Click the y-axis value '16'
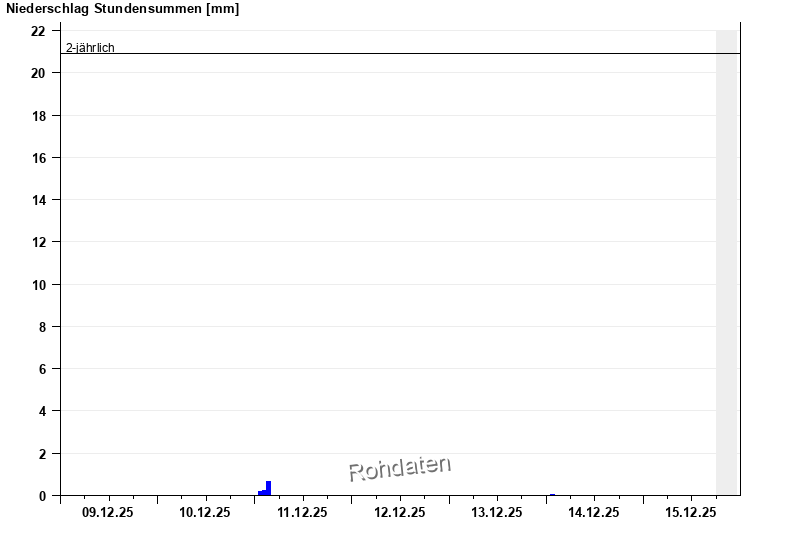 [38, 158]
